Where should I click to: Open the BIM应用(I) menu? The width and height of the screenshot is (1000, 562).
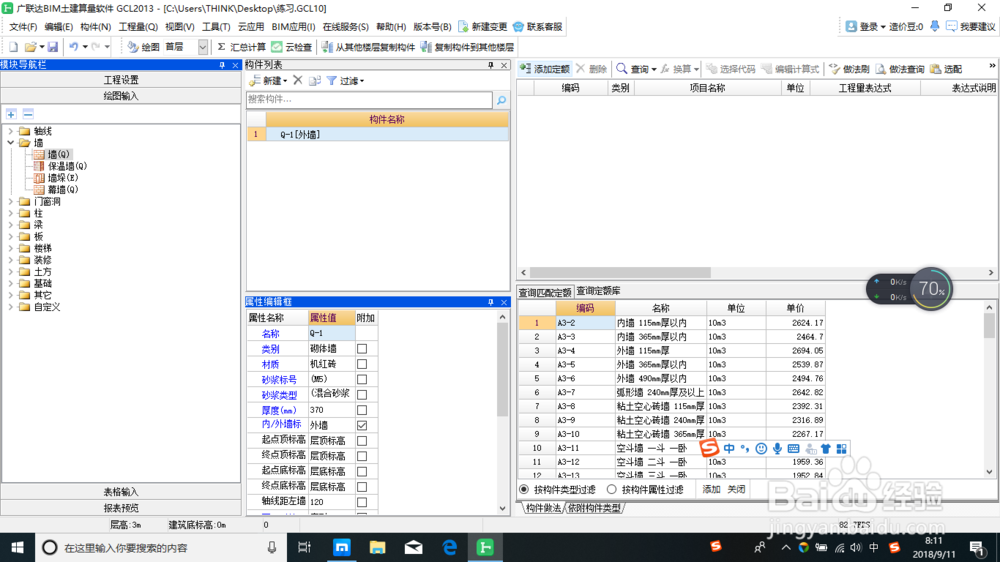[293, 27]
